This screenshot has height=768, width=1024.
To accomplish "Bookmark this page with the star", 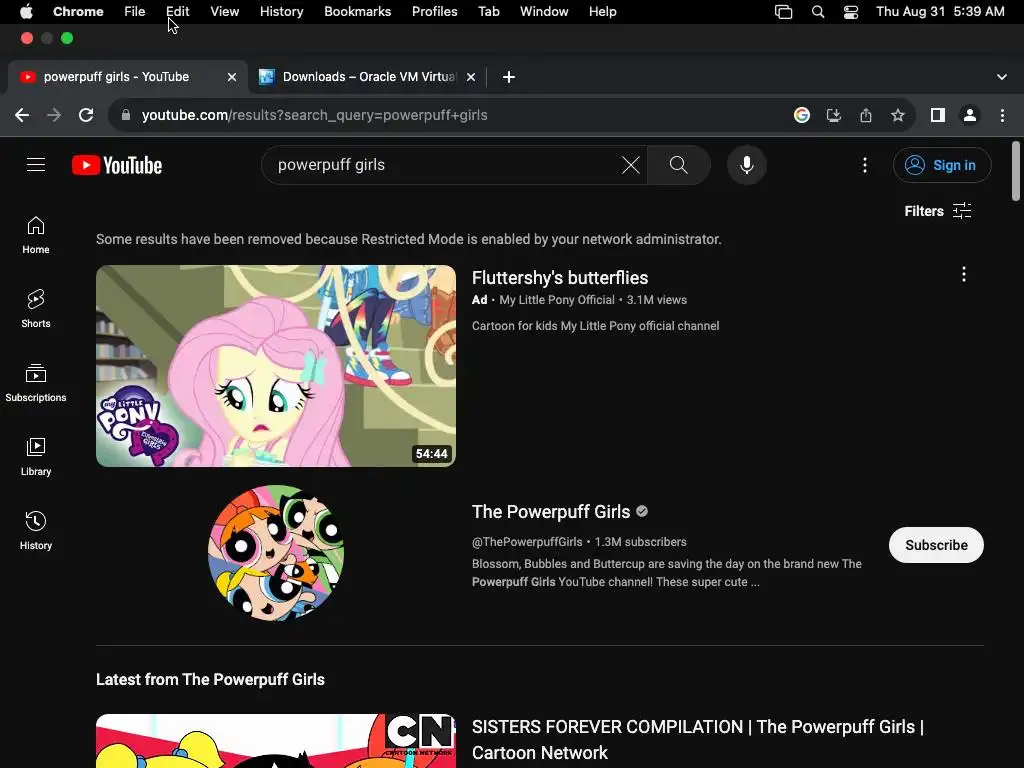I will tap(898, 115).
